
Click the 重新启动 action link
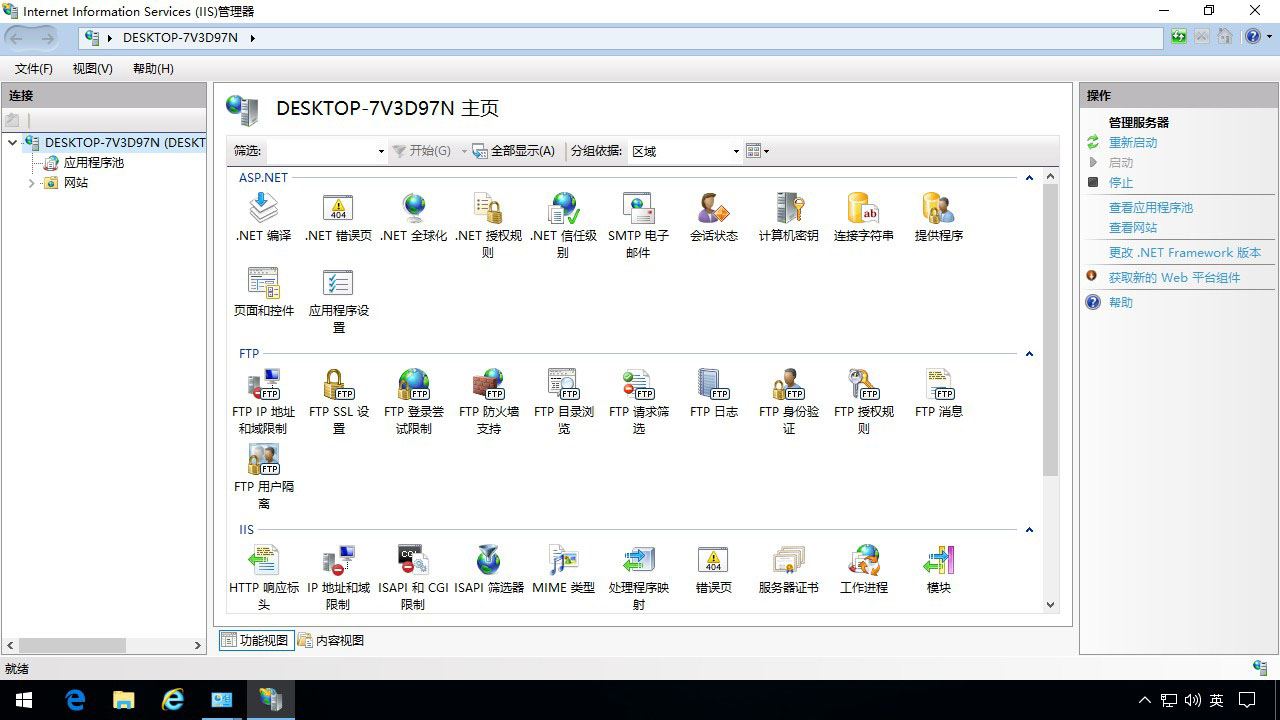coord(1133,143)
